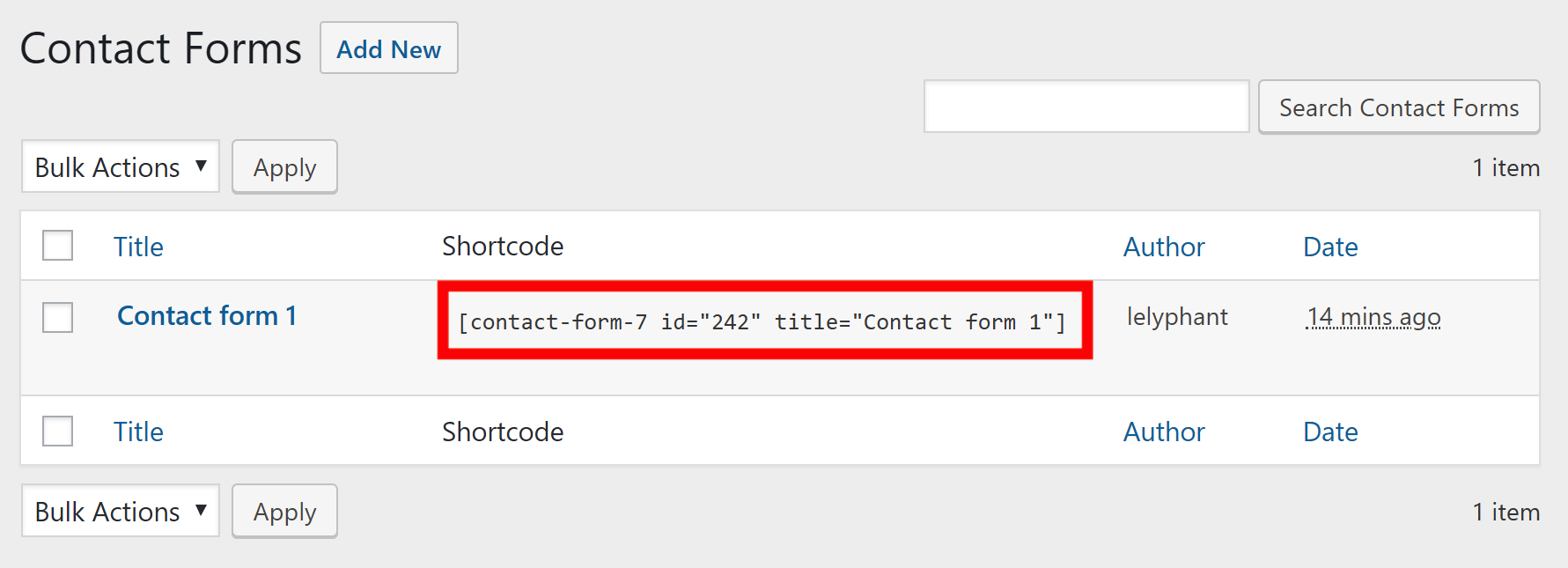
Task: Sort the table by the Date column
Action: 1329,247
